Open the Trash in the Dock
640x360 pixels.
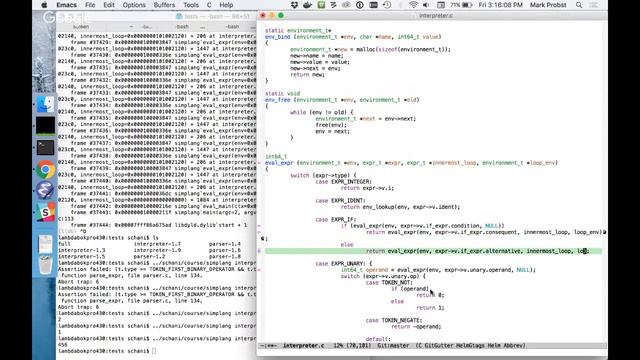(45, 265)
